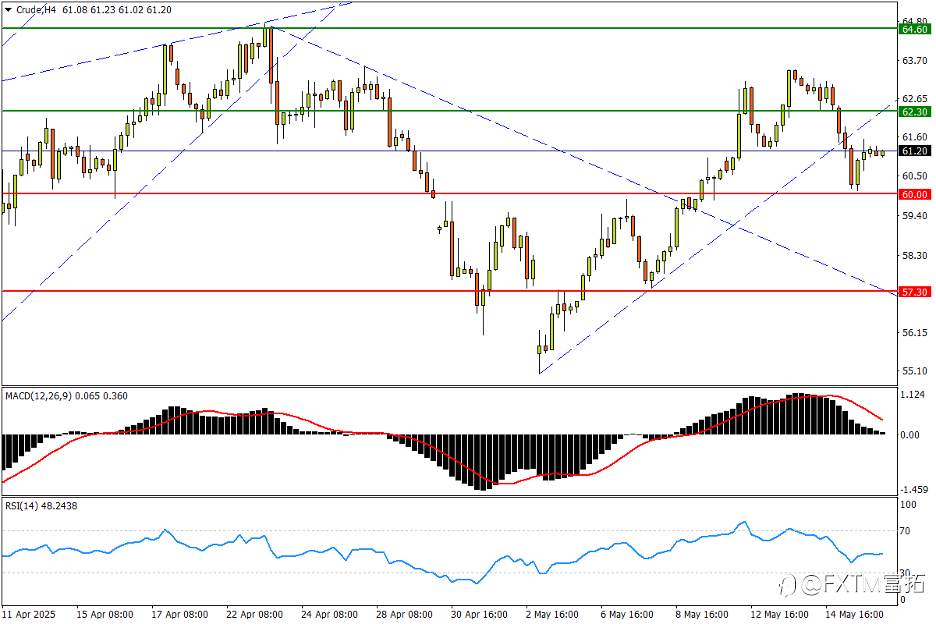Click the 8 May 16:00 time label
The width and height of the screenshot is (936, 624).
[702, 614]
